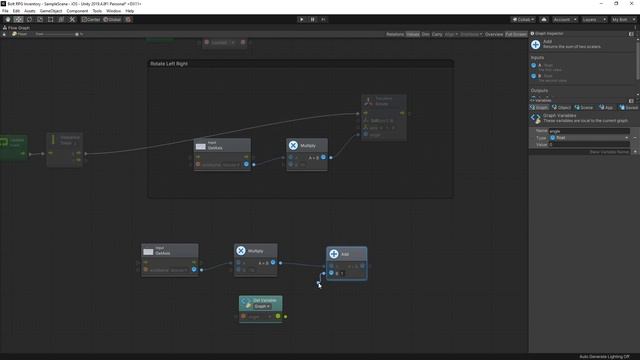
Task: Toggle Relations display in graph toolbar
Action: pyautogui.click(x=395, y=34)
